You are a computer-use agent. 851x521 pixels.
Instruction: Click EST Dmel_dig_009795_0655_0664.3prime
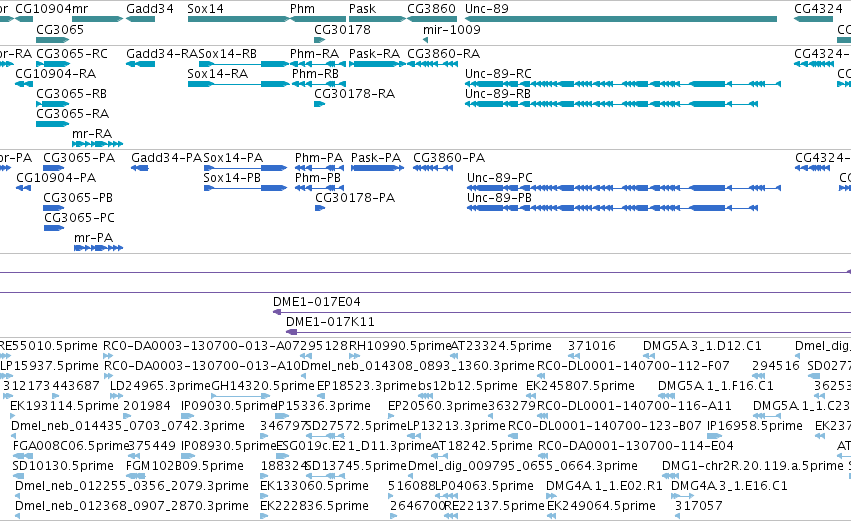point(523,466)
